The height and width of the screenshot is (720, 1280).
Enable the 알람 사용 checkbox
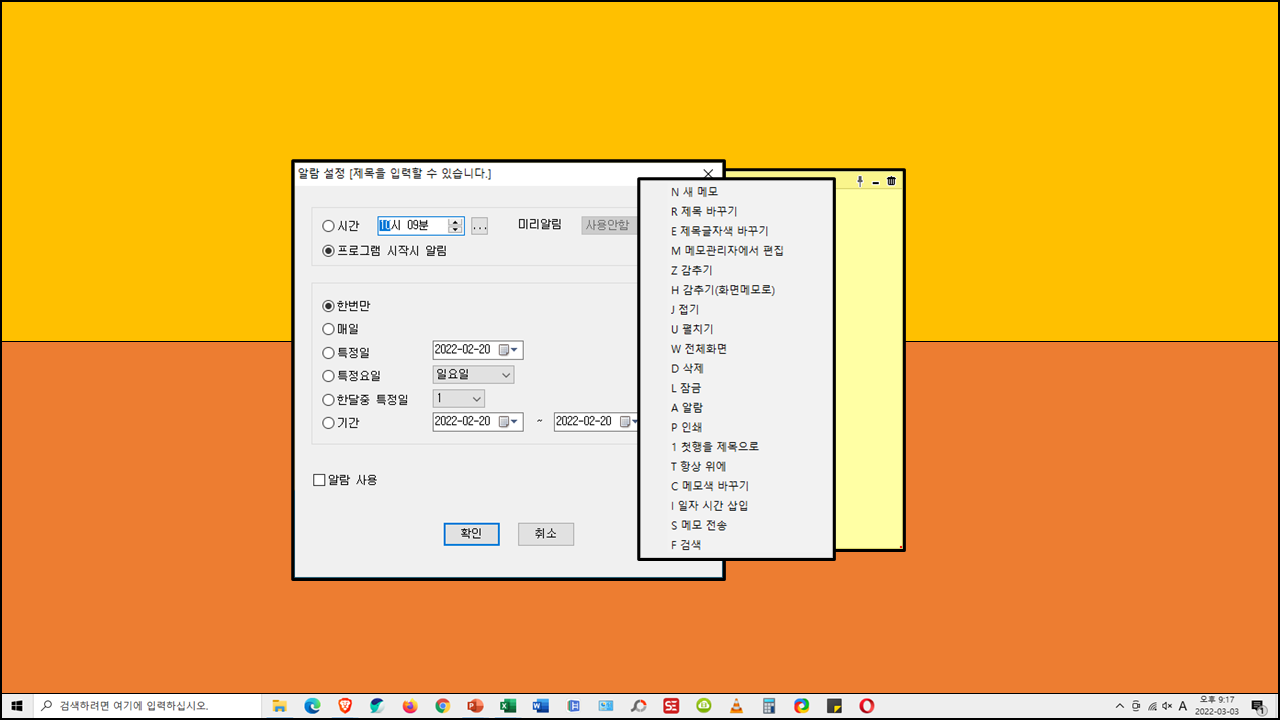pyautogui.click(x=346, y=480)
